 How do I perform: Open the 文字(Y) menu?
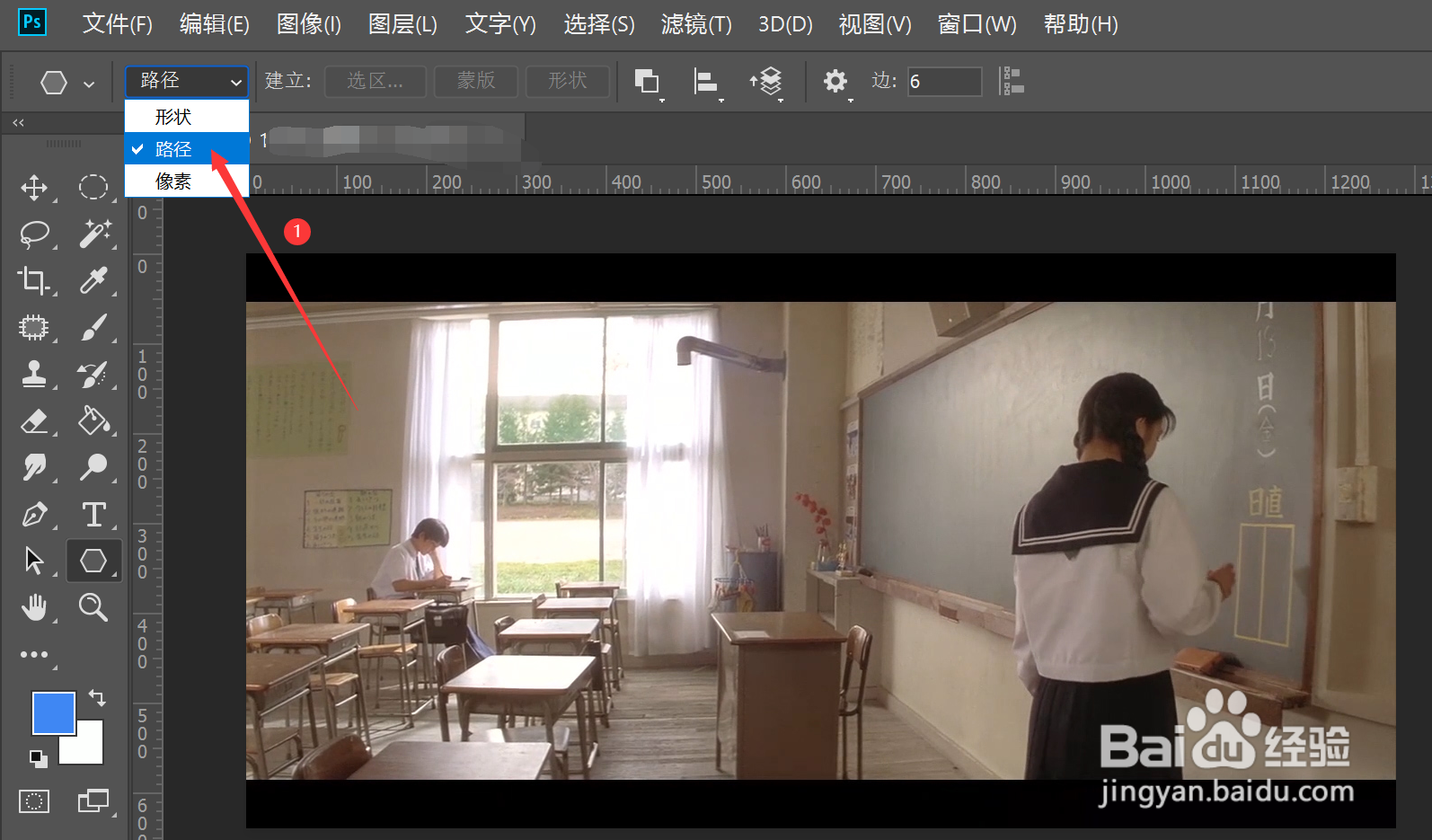pos(500,24)
